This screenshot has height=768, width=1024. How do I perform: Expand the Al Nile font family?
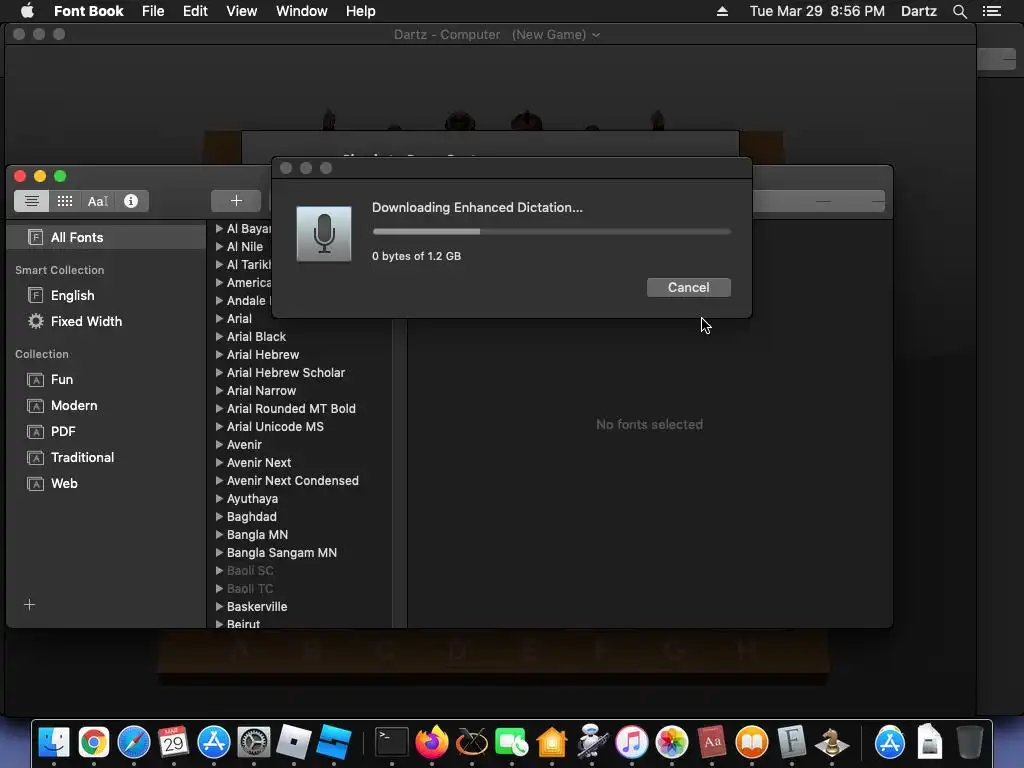[219, 247]
